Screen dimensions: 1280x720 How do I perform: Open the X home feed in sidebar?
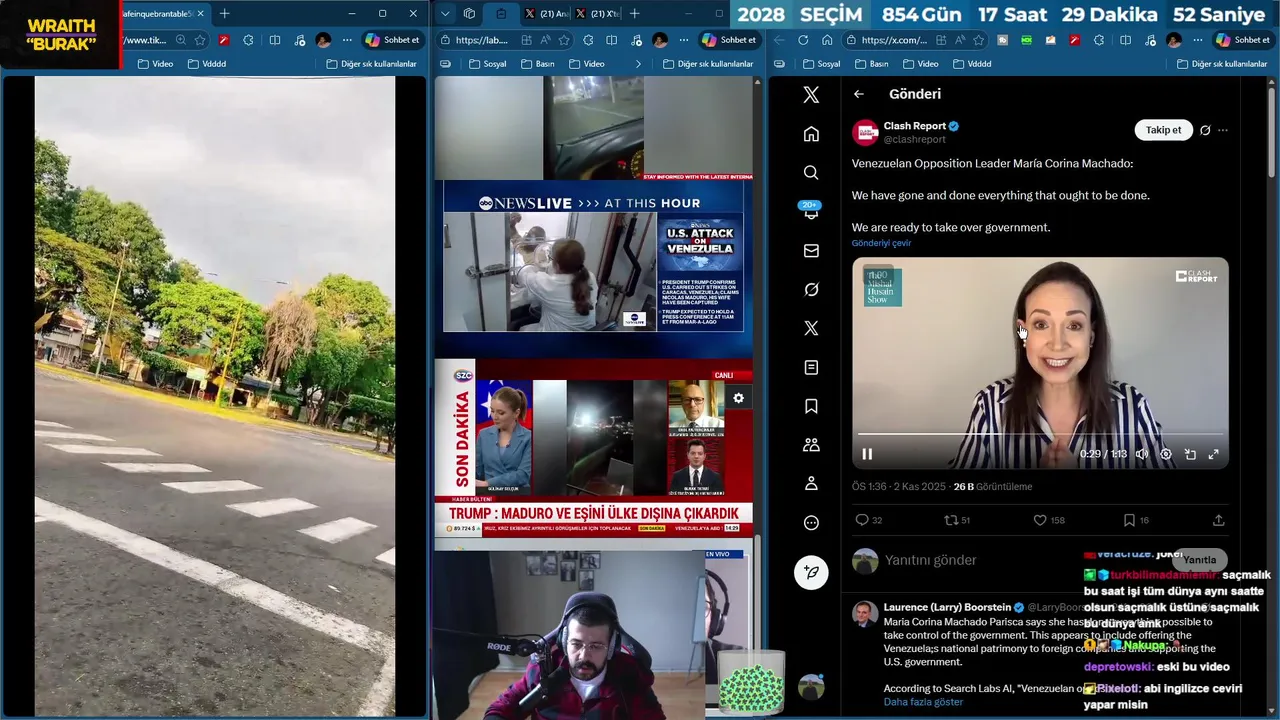(811, 134)
